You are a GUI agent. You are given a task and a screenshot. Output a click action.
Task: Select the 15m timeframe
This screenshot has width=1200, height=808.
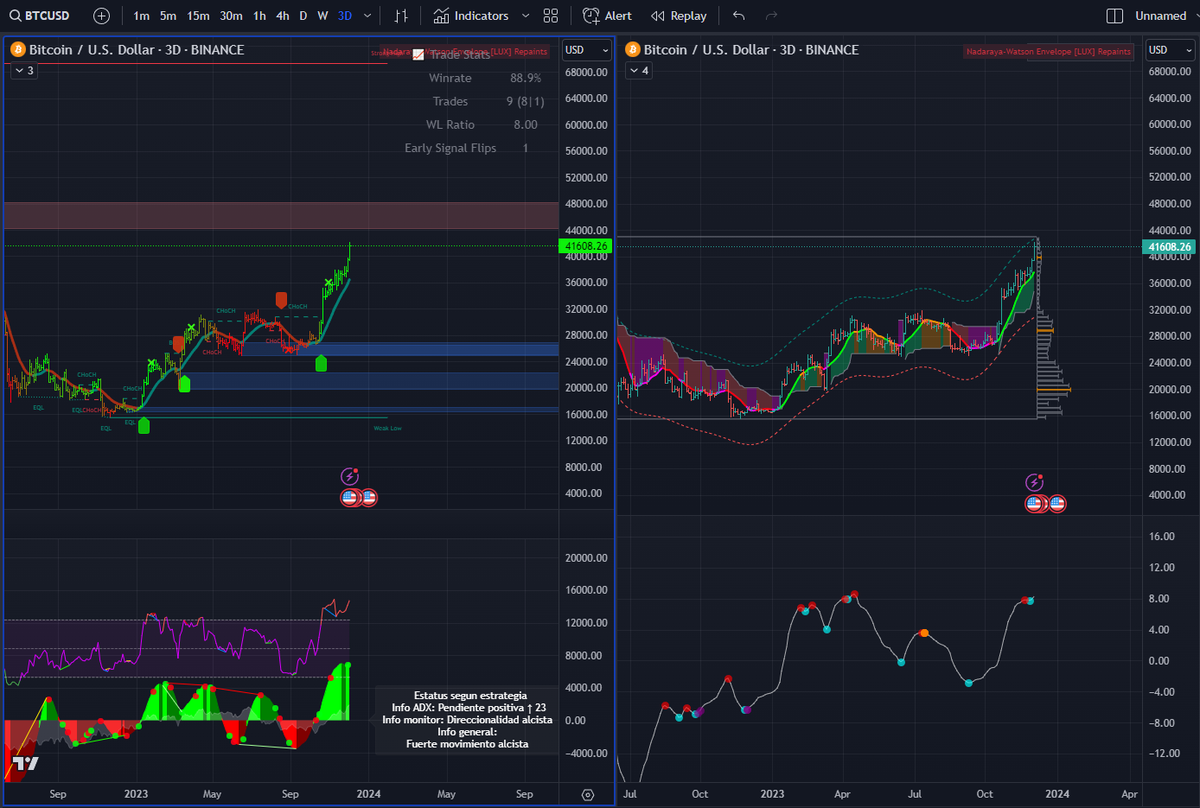coord(198,16)
